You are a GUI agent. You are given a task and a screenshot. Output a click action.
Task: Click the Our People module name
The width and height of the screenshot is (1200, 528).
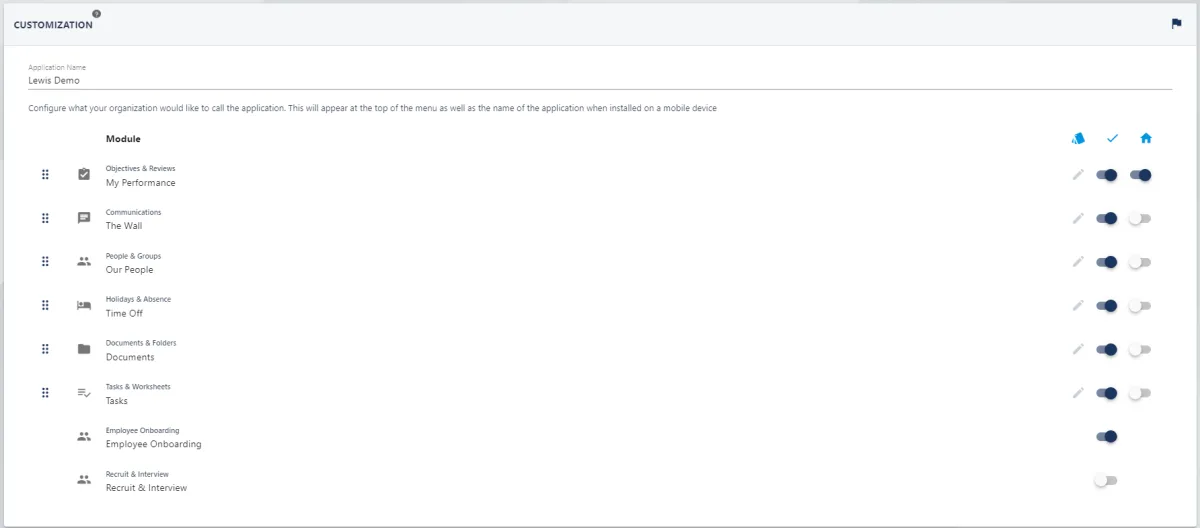(x=130, y=270)
